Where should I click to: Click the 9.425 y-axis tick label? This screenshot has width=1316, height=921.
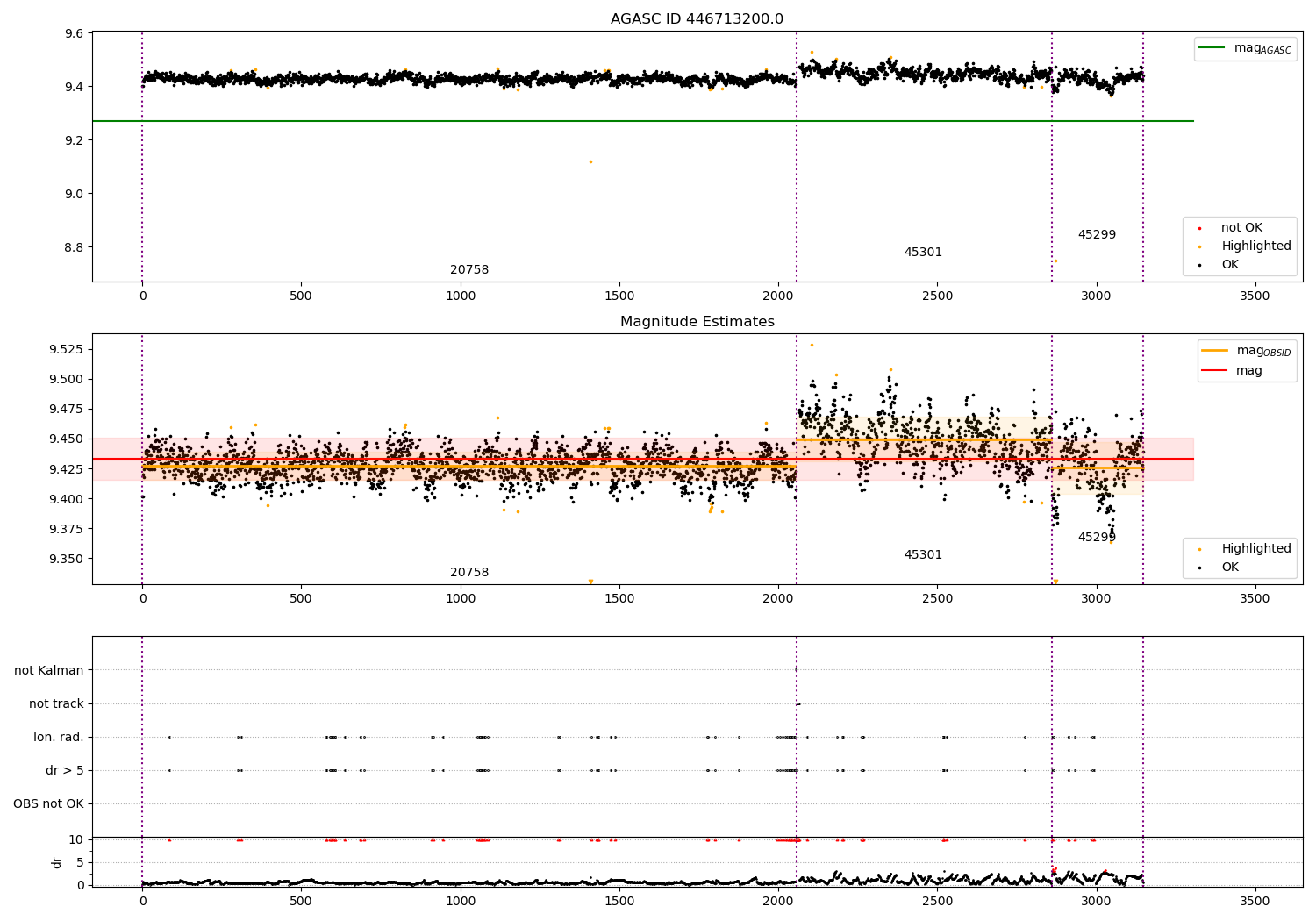click(x=67, y=469)
